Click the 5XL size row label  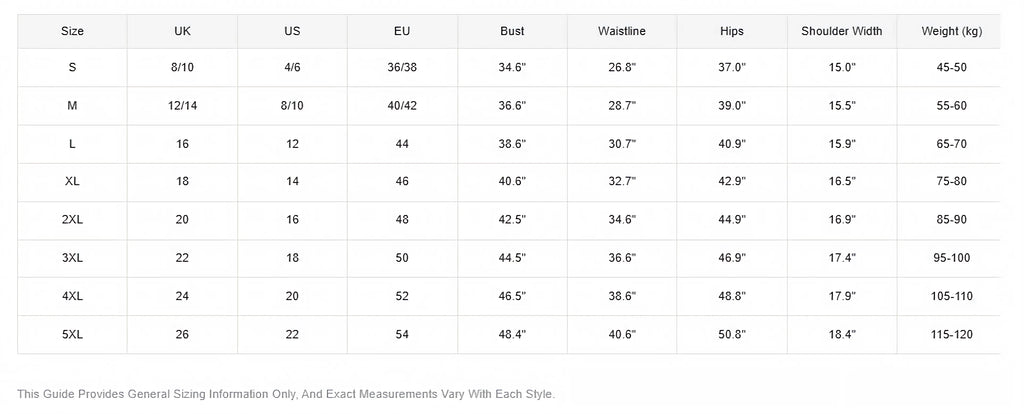click(72, 334)
